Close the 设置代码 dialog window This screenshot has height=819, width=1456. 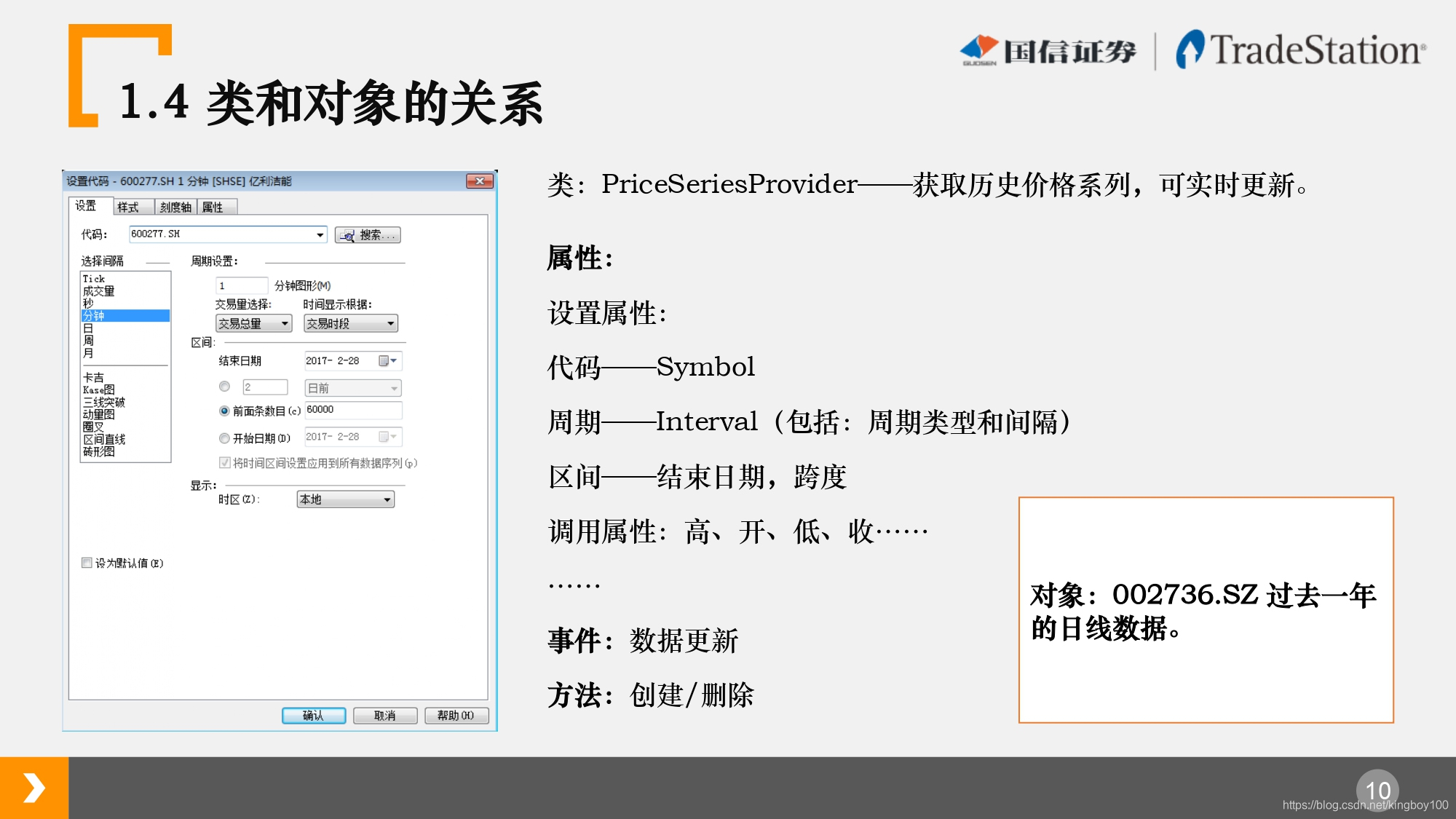click(x=479, y=181)
